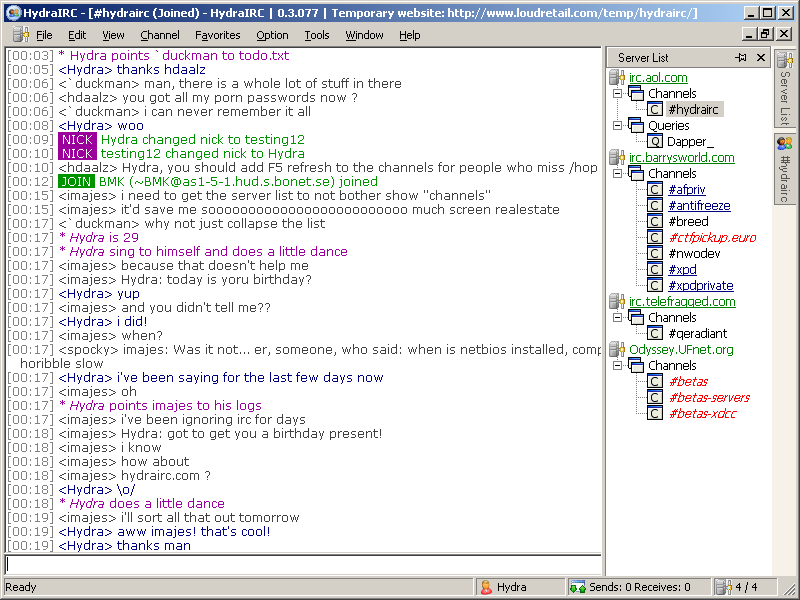Click the channel icon beside #afpriv
The height and width of the screenshot is (600, 800).
[x=655, y=189]
